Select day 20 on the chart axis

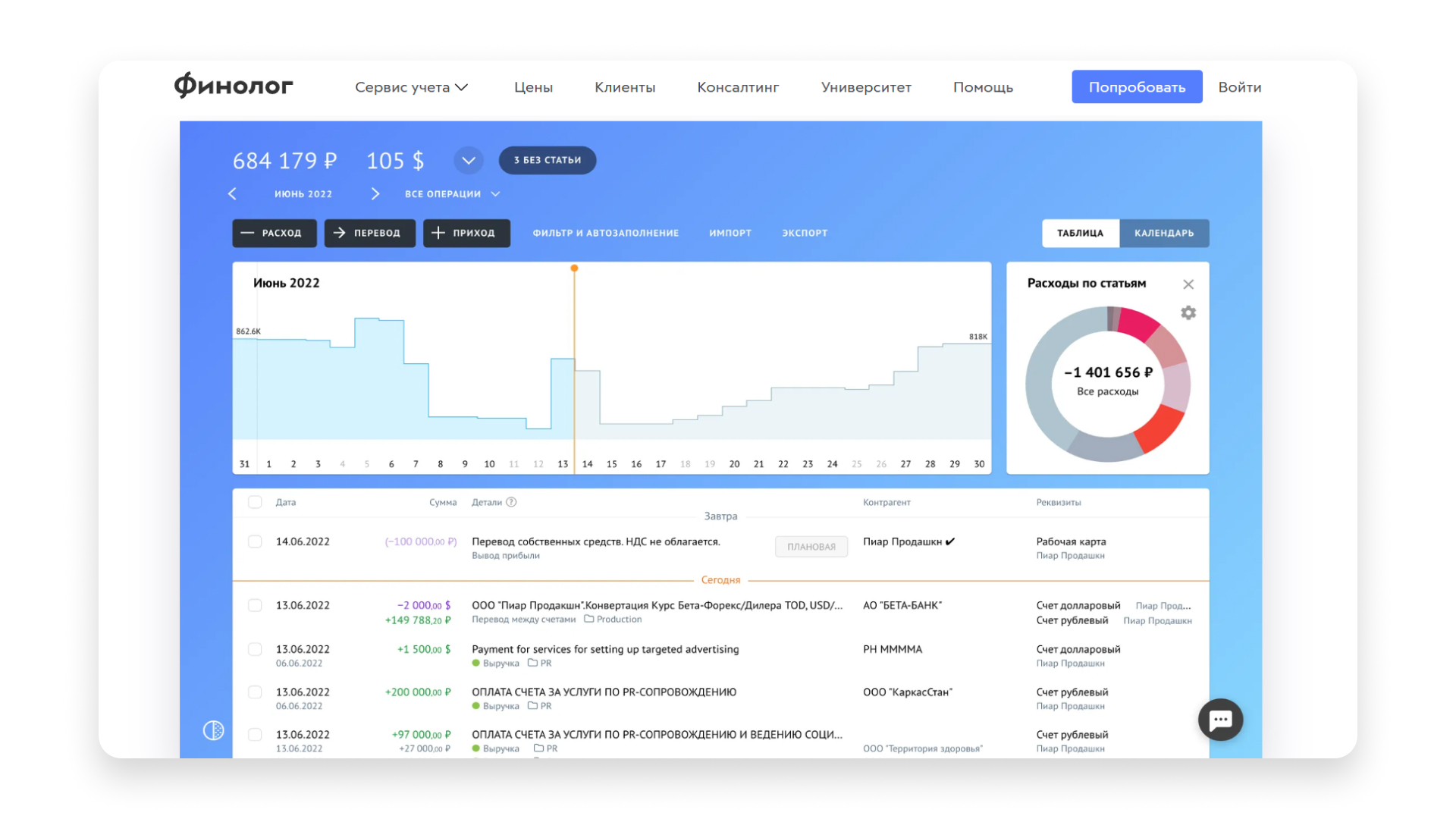click(734, 464)
